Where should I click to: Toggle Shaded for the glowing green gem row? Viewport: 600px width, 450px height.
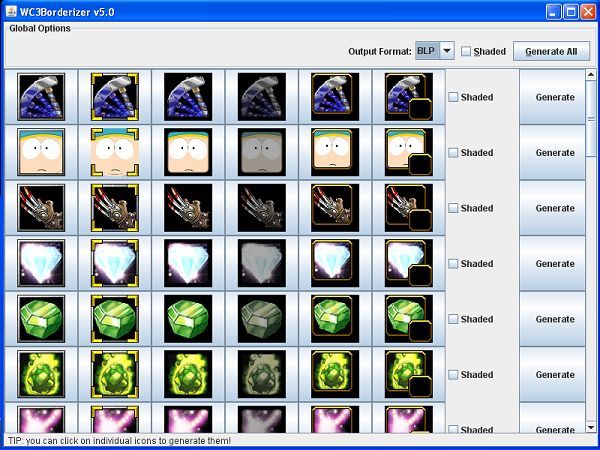click(x=453, y=375)
